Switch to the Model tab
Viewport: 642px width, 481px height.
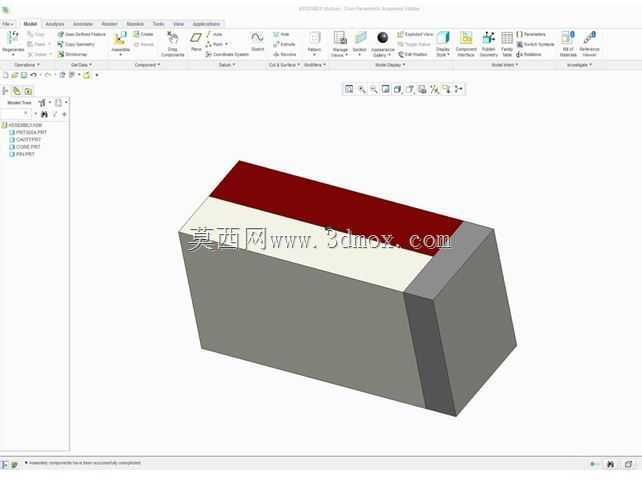pyautogui.click(x=30, y=24)
